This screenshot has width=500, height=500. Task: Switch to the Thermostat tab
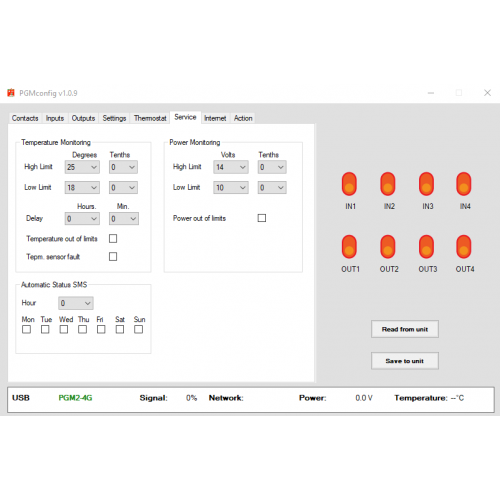(x=150, y=118)
